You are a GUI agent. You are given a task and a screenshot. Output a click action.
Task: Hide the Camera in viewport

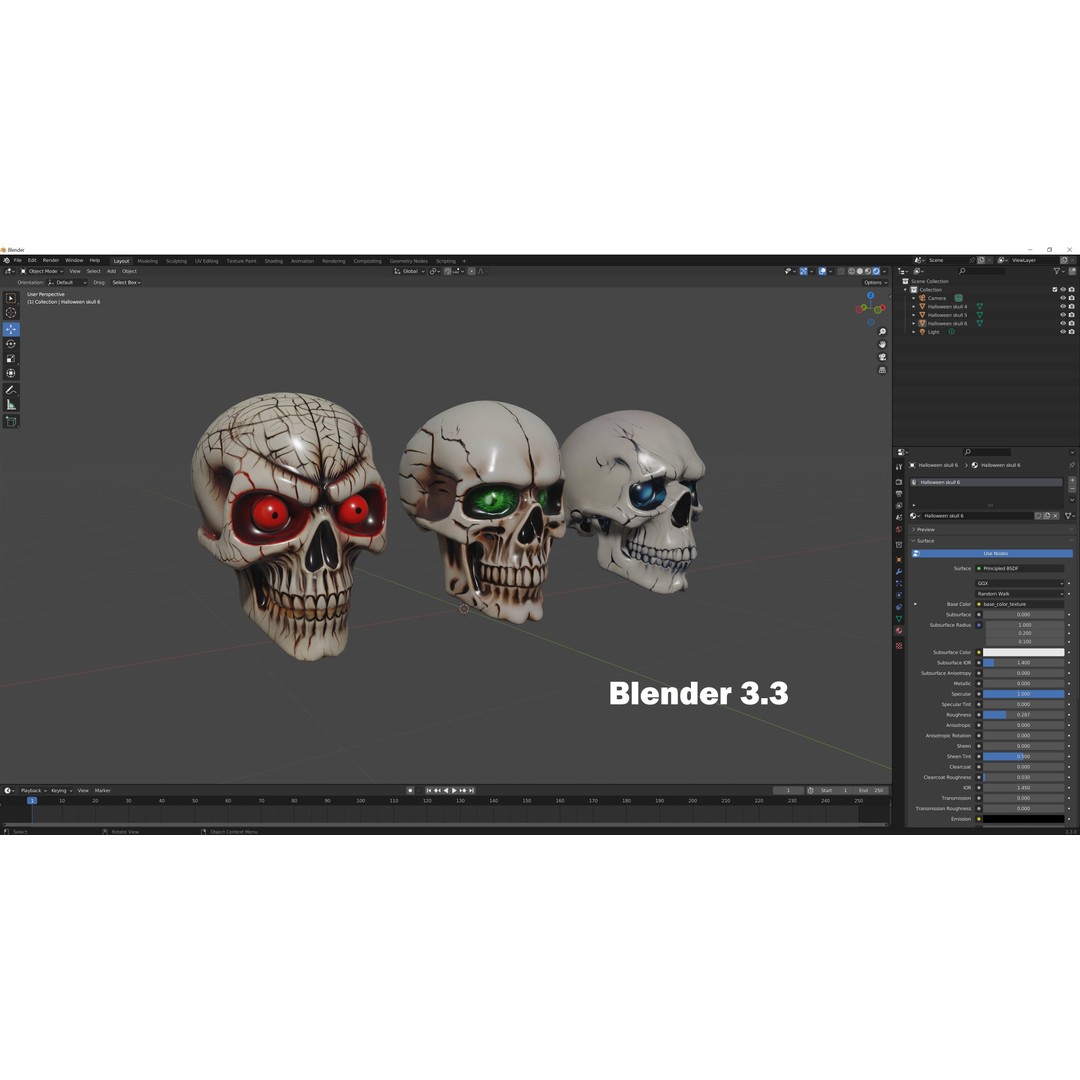coord(1063,298)
